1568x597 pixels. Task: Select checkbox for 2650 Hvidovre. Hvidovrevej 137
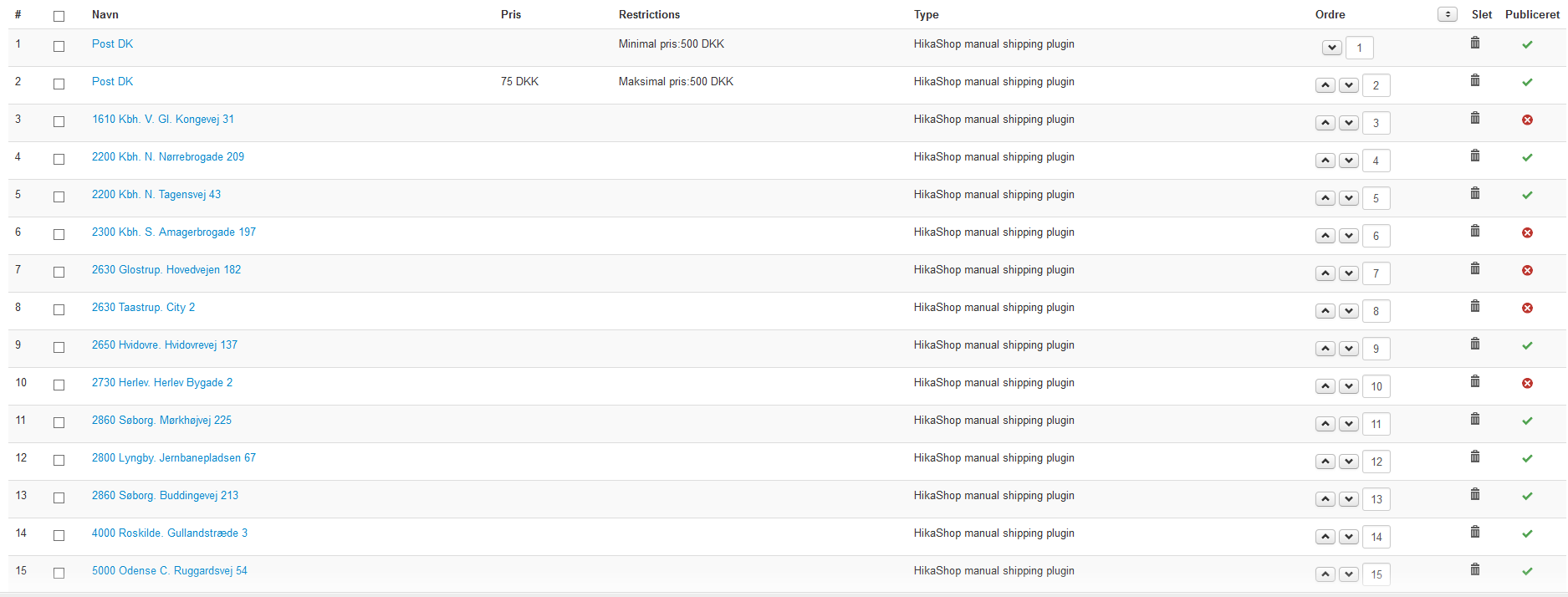pos(59,347)
